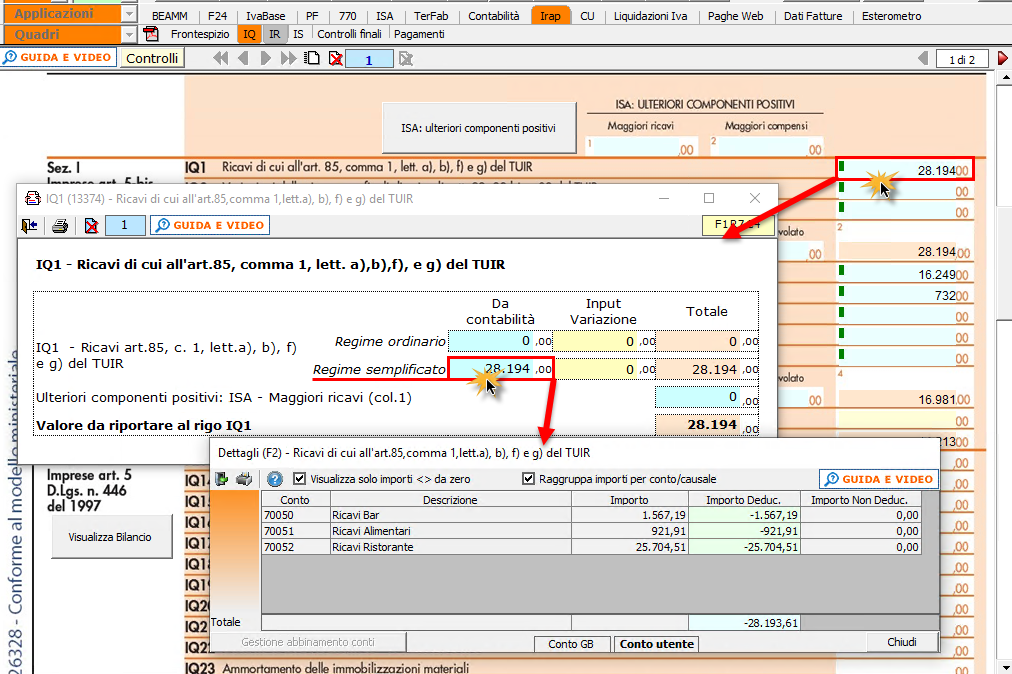Toggle 'Visualizza solo importi <> da zero' checkbox
Image resolution: width=1012 pixels, height=674 pixels.
click(x=299, y=478)
